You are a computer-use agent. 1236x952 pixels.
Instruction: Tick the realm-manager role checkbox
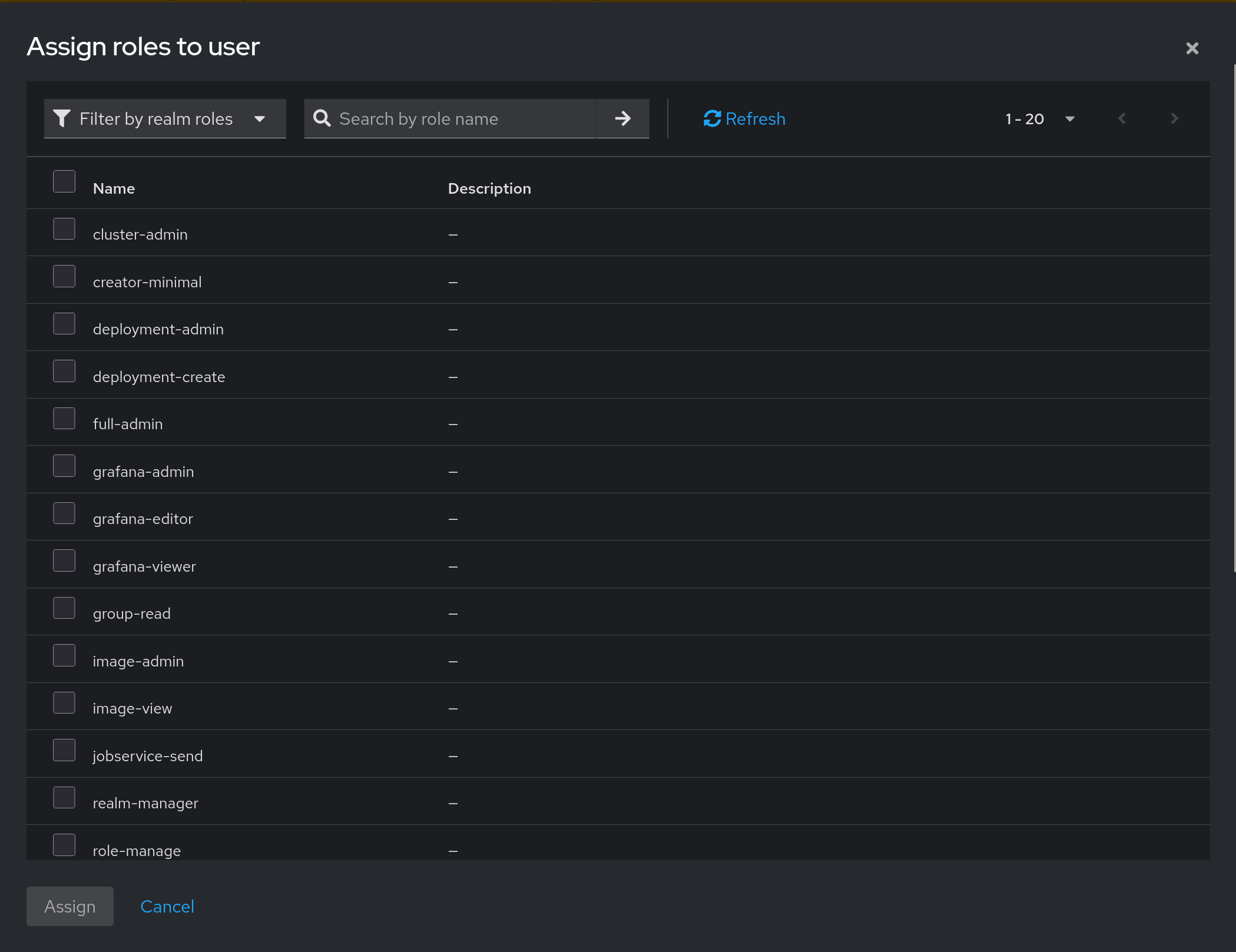pyautogui.click(x=64, y=798)
